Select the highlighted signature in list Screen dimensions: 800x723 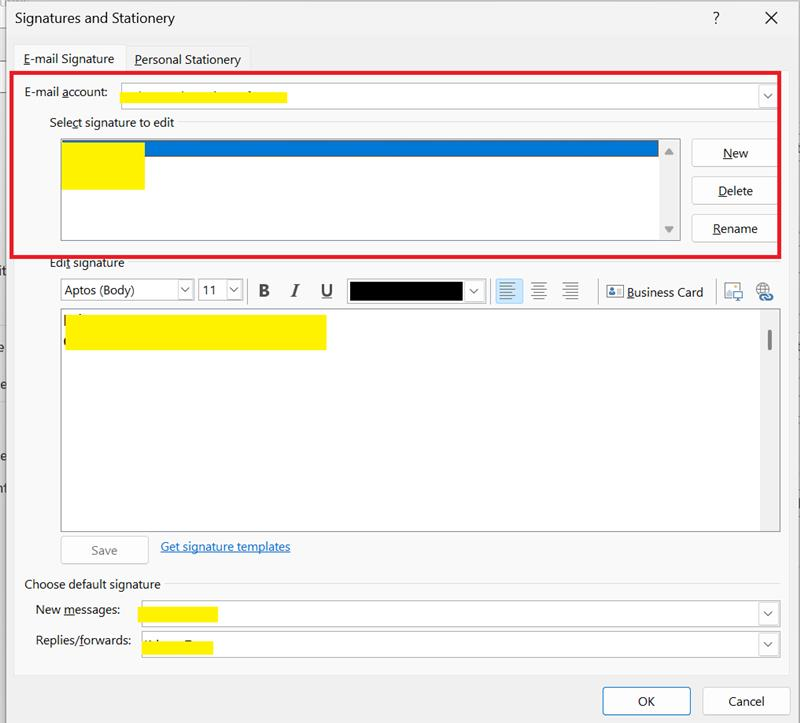(360, 148)
